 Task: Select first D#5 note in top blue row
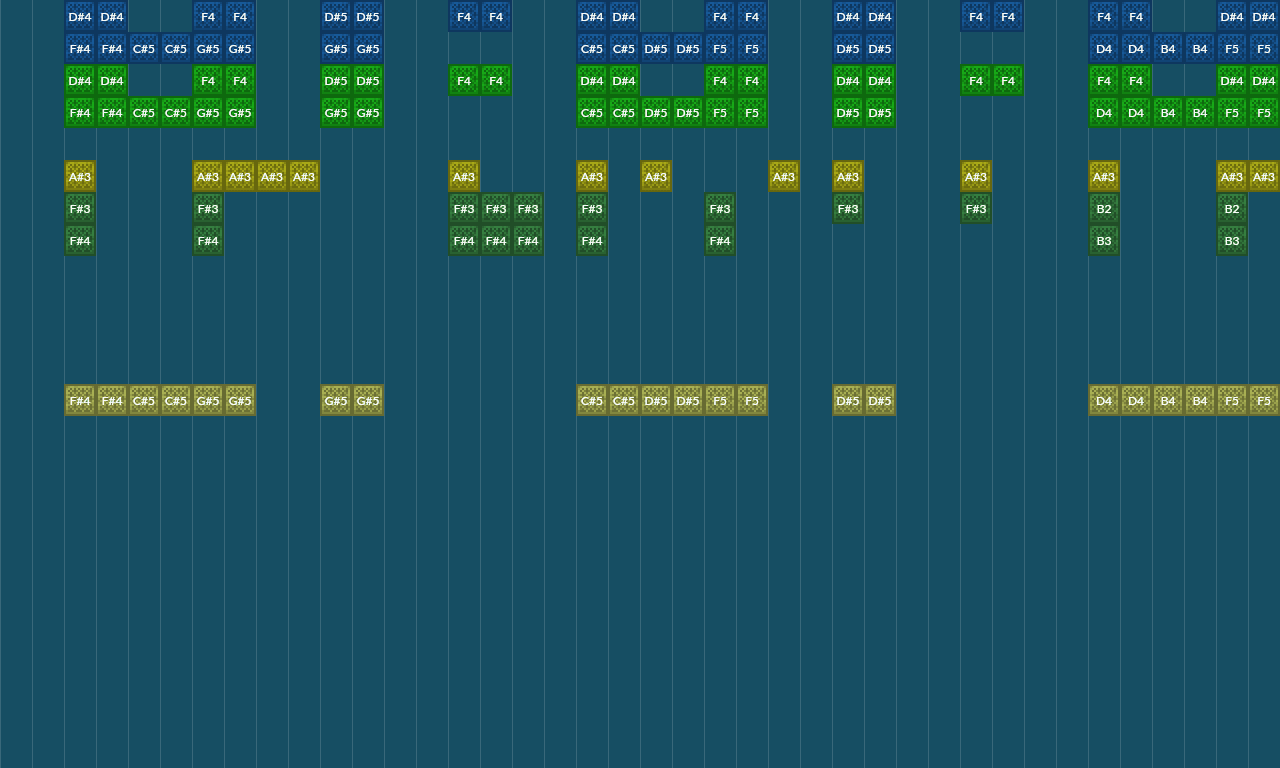pos(336,17)
